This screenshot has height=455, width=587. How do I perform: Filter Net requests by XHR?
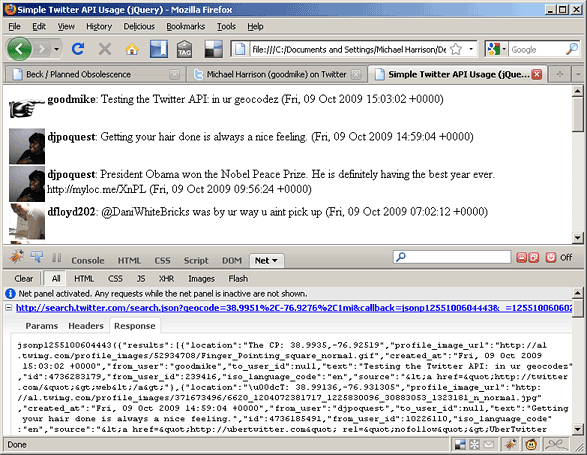tap(166, 279)
